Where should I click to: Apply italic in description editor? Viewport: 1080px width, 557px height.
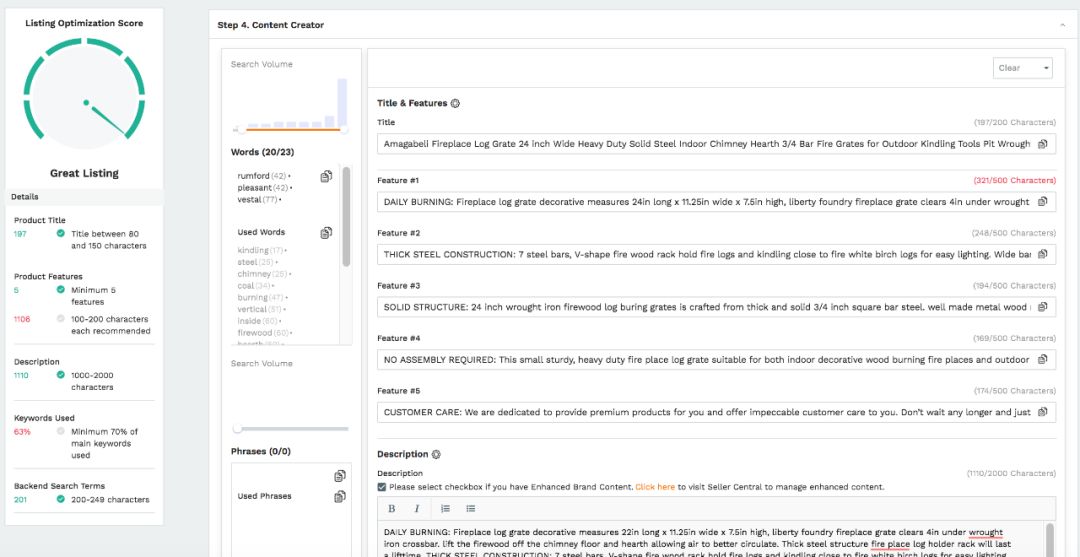tap(416, 509)
